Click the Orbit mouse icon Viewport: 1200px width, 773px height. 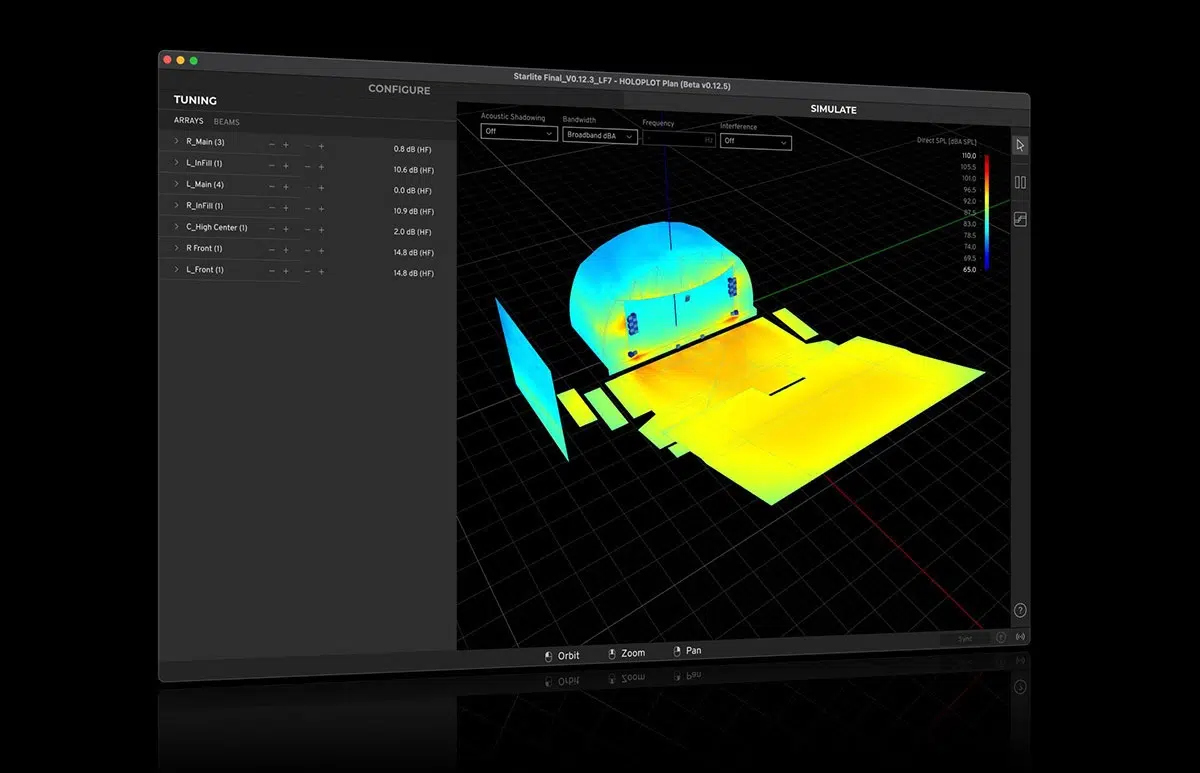(548, 657)
